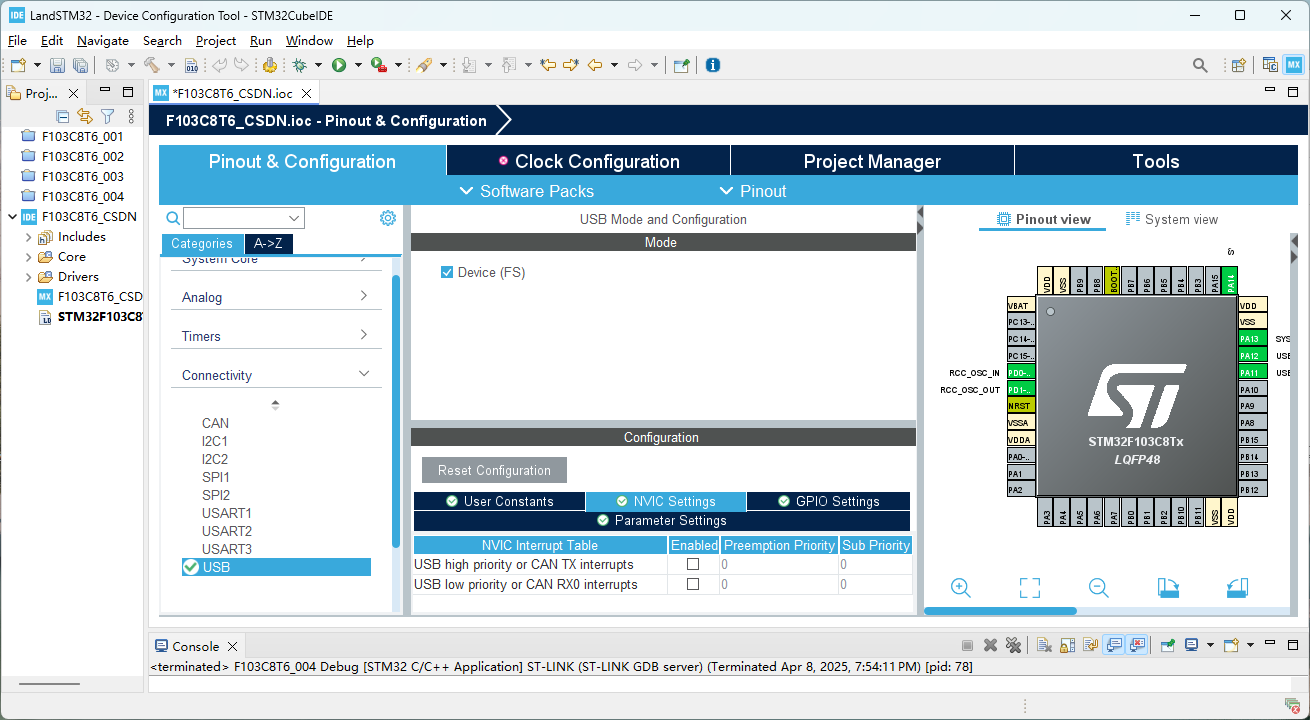Open the Project menu
Screen dimensions: 1310x720
coord(216,41)
